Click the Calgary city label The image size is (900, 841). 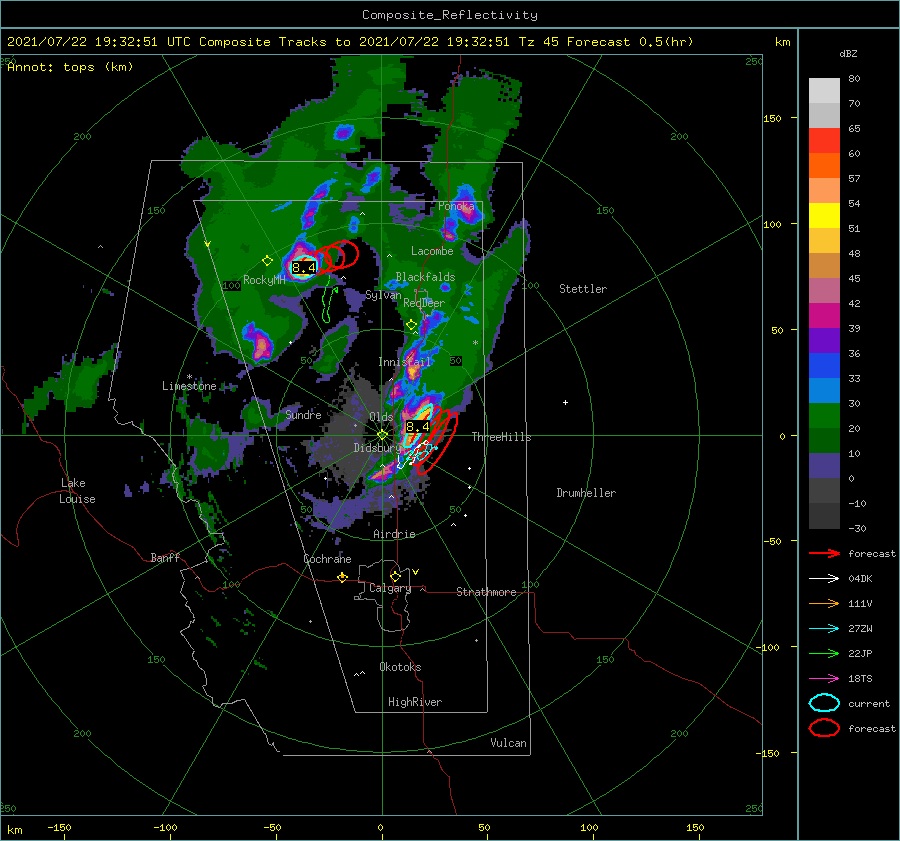point(390,588)
